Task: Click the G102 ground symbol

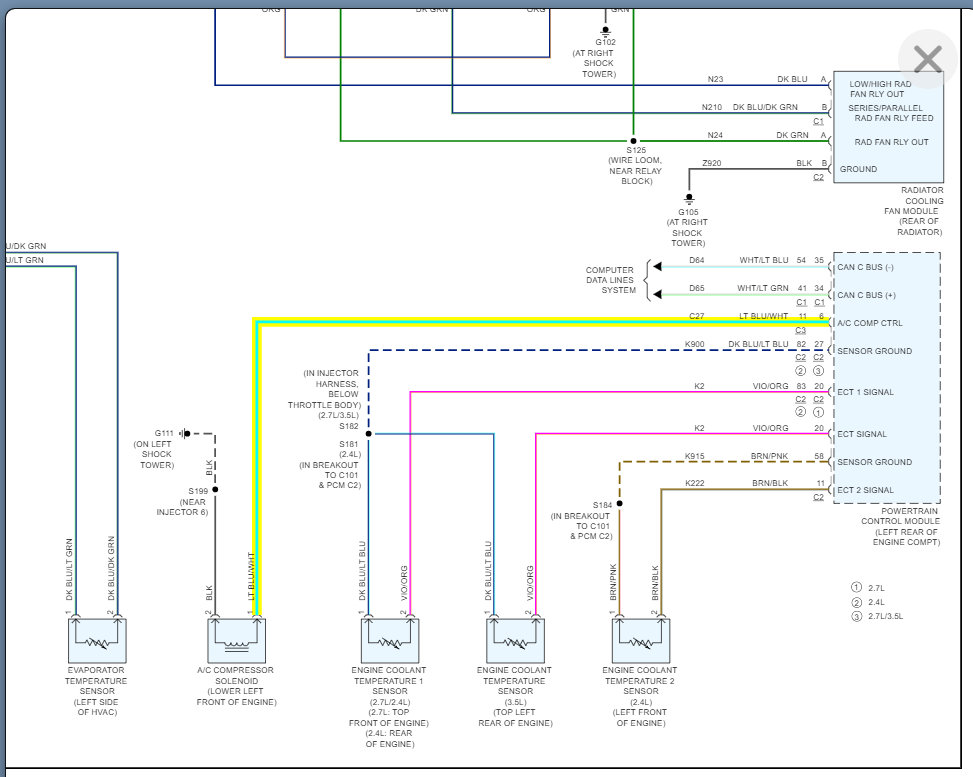Action: click(605, 30)
